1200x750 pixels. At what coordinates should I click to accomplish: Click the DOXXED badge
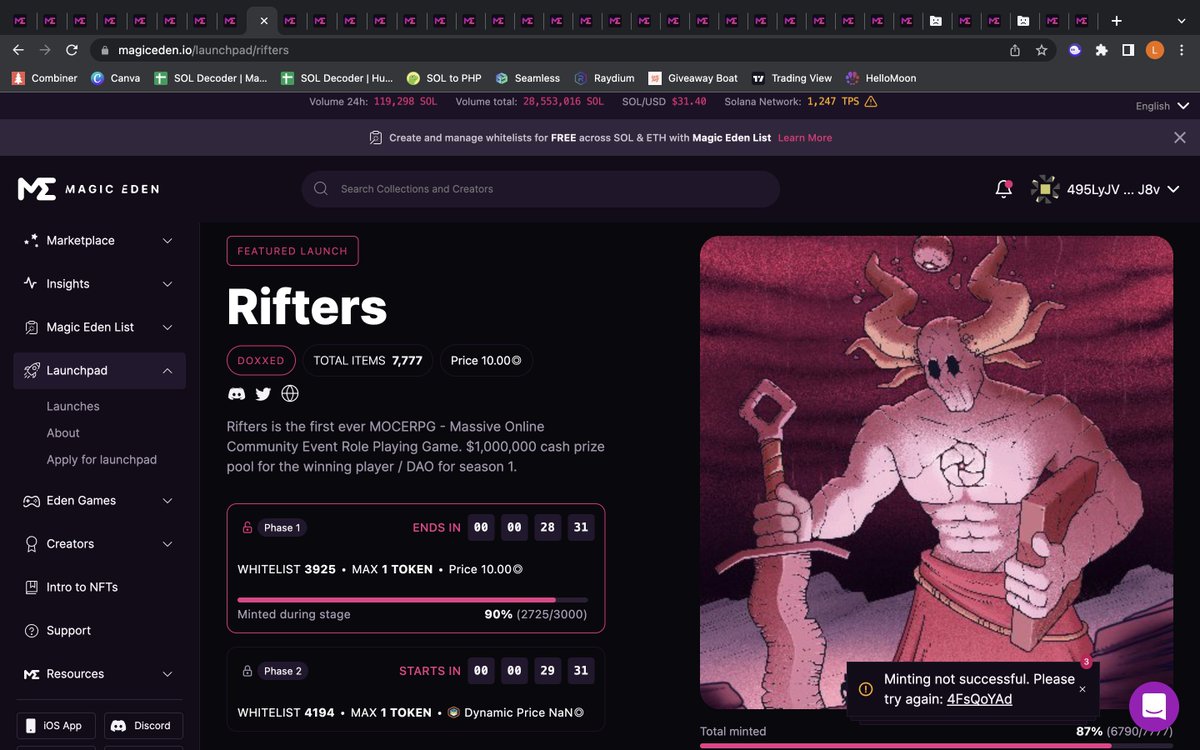tap(261, 361)
